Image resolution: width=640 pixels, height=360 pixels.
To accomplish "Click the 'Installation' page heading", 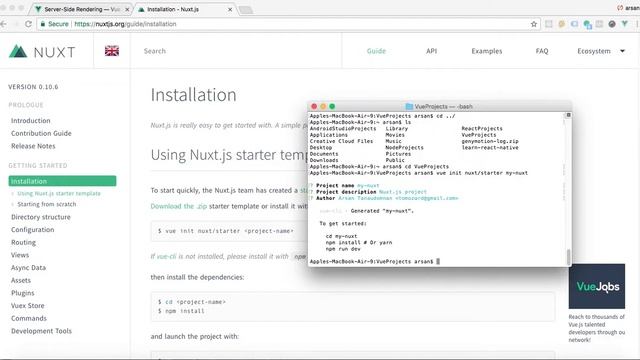I will tap(193, 95).
